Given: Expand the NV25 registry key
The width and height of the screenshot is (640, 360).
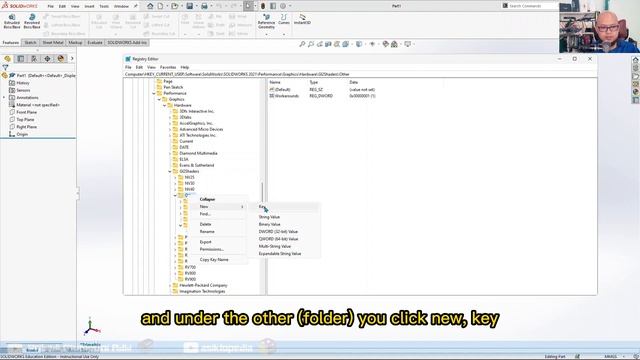Looking at the screenshot, I should click(176, 178).
